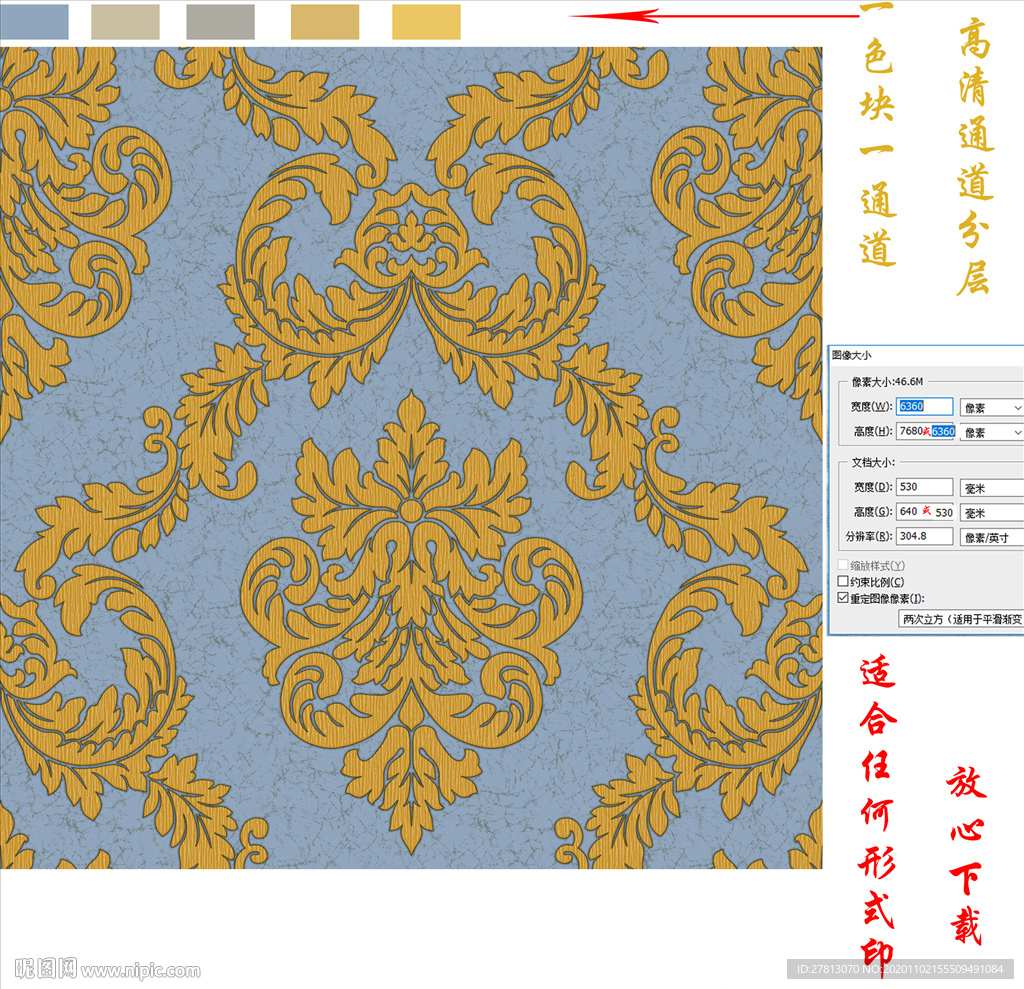Click the 图像大小 dialog title
This screenshot has height=989, width=1024.
click(x=851, y=355)
